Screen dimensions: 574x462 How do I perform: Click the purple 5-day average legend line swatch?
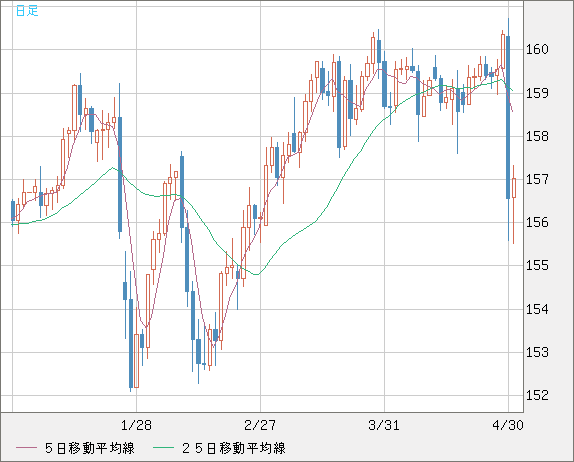26,448
